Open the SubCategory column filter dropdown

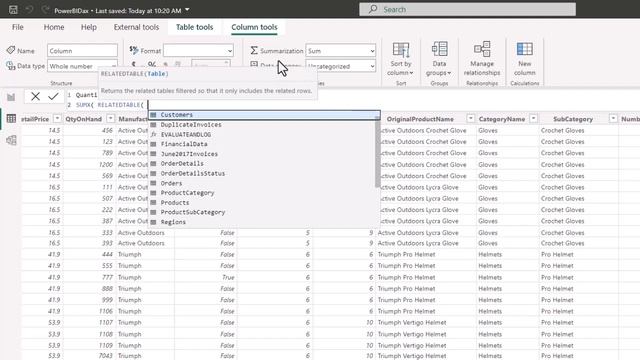click(x=613, y=118)
